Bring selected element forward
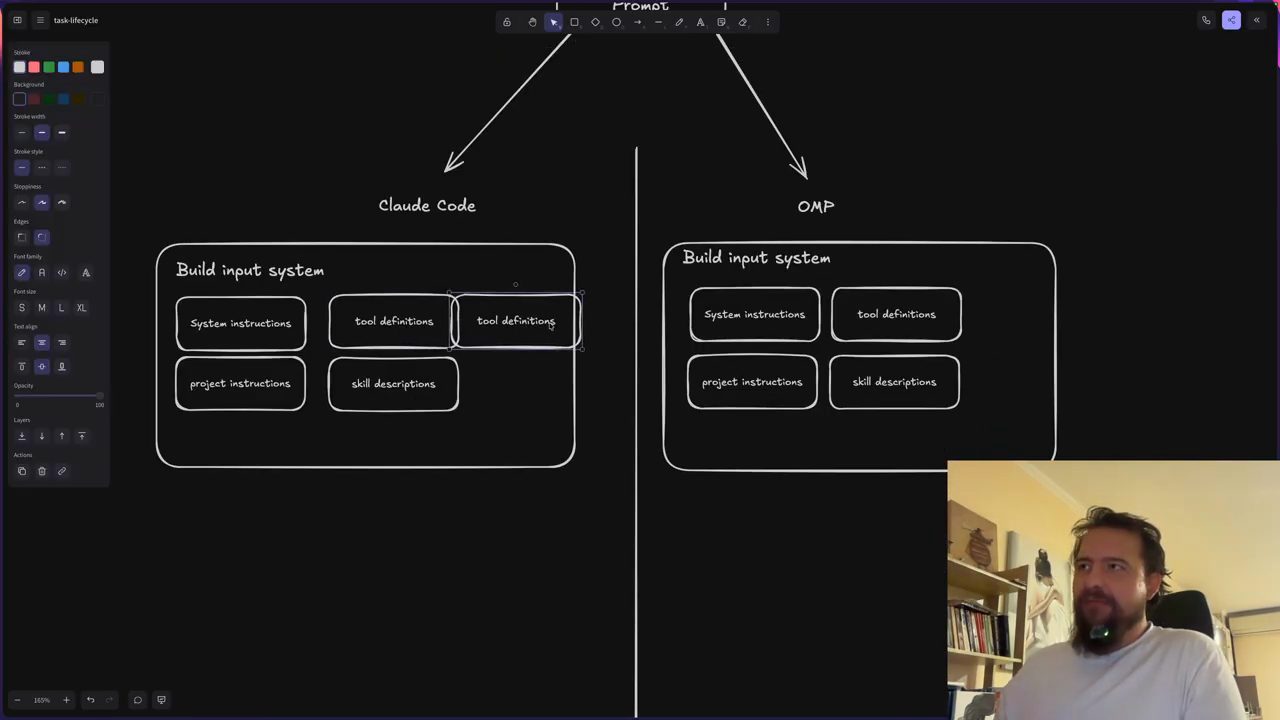Screen dimensions: 1280x720 click(x=62, y=436)
